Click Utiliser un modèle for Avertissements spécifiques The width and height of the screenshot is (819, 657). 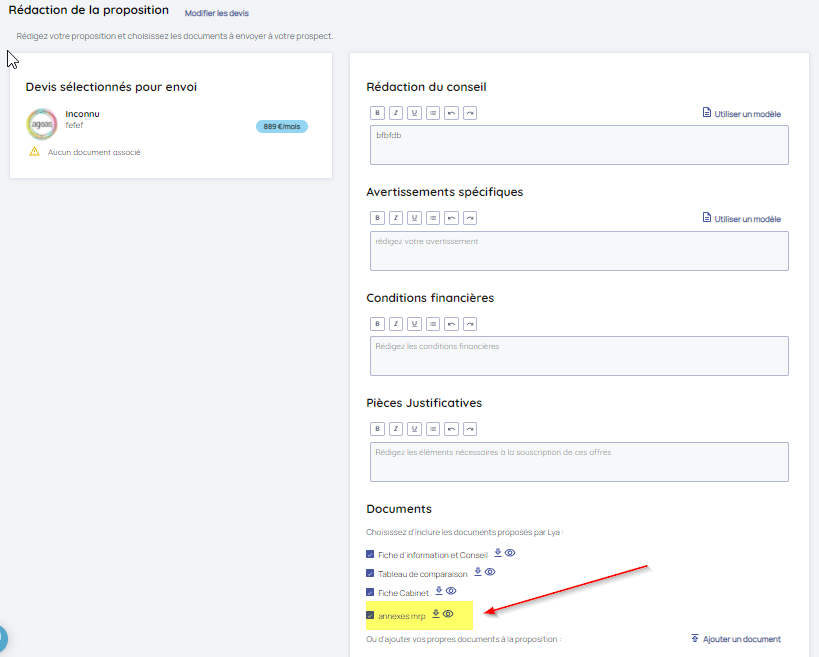pos(741,219)
